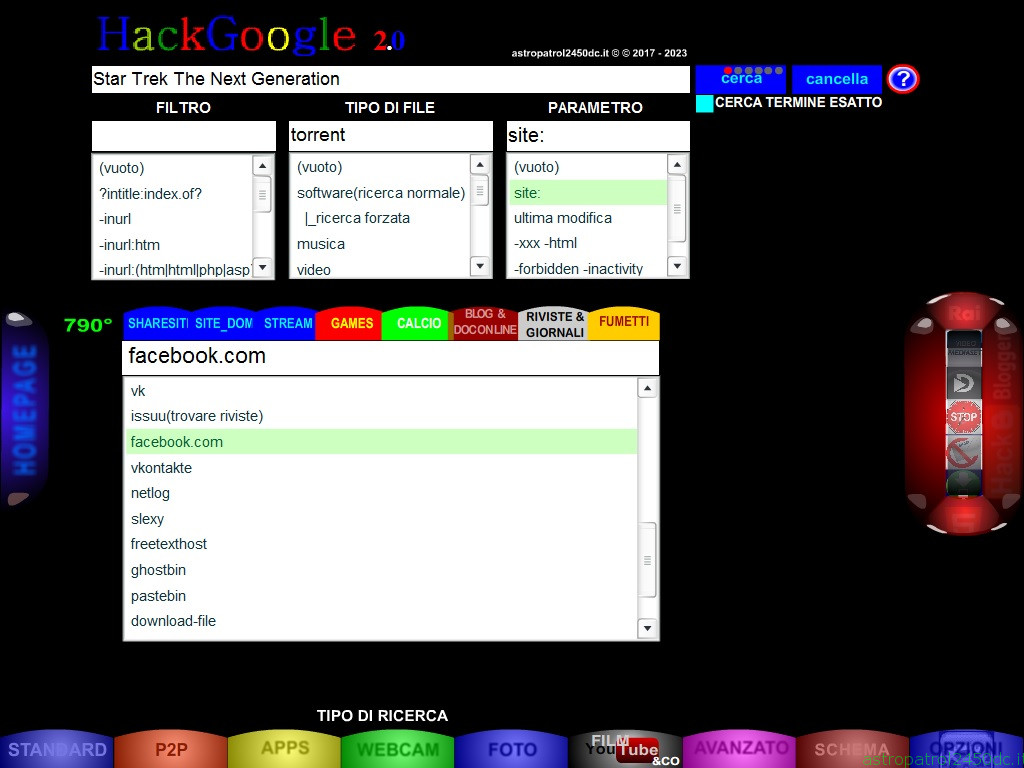
Task: Select vk in the site list
Action: [x=381, y=391]
